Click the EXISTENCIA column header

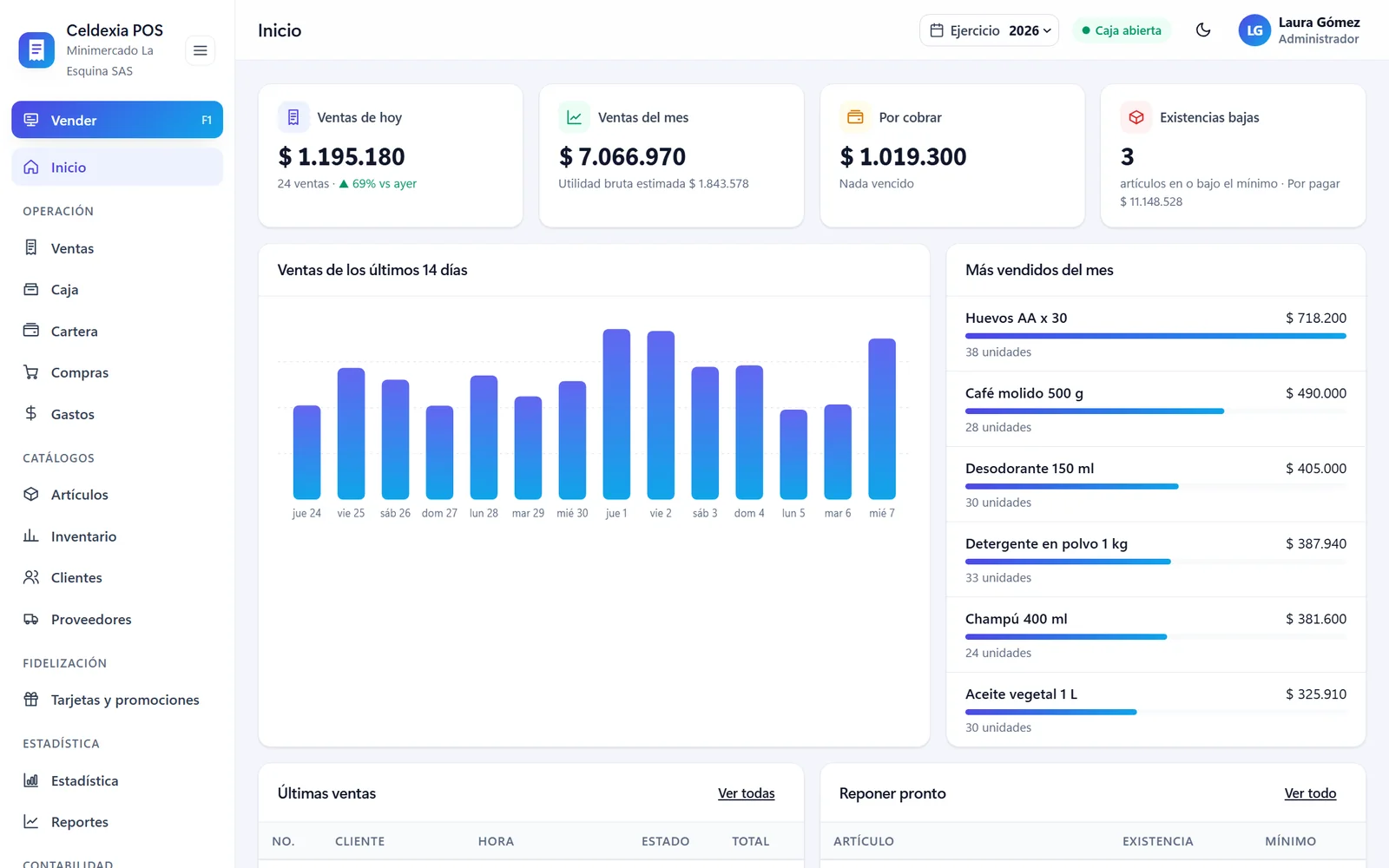point(1157,841)
